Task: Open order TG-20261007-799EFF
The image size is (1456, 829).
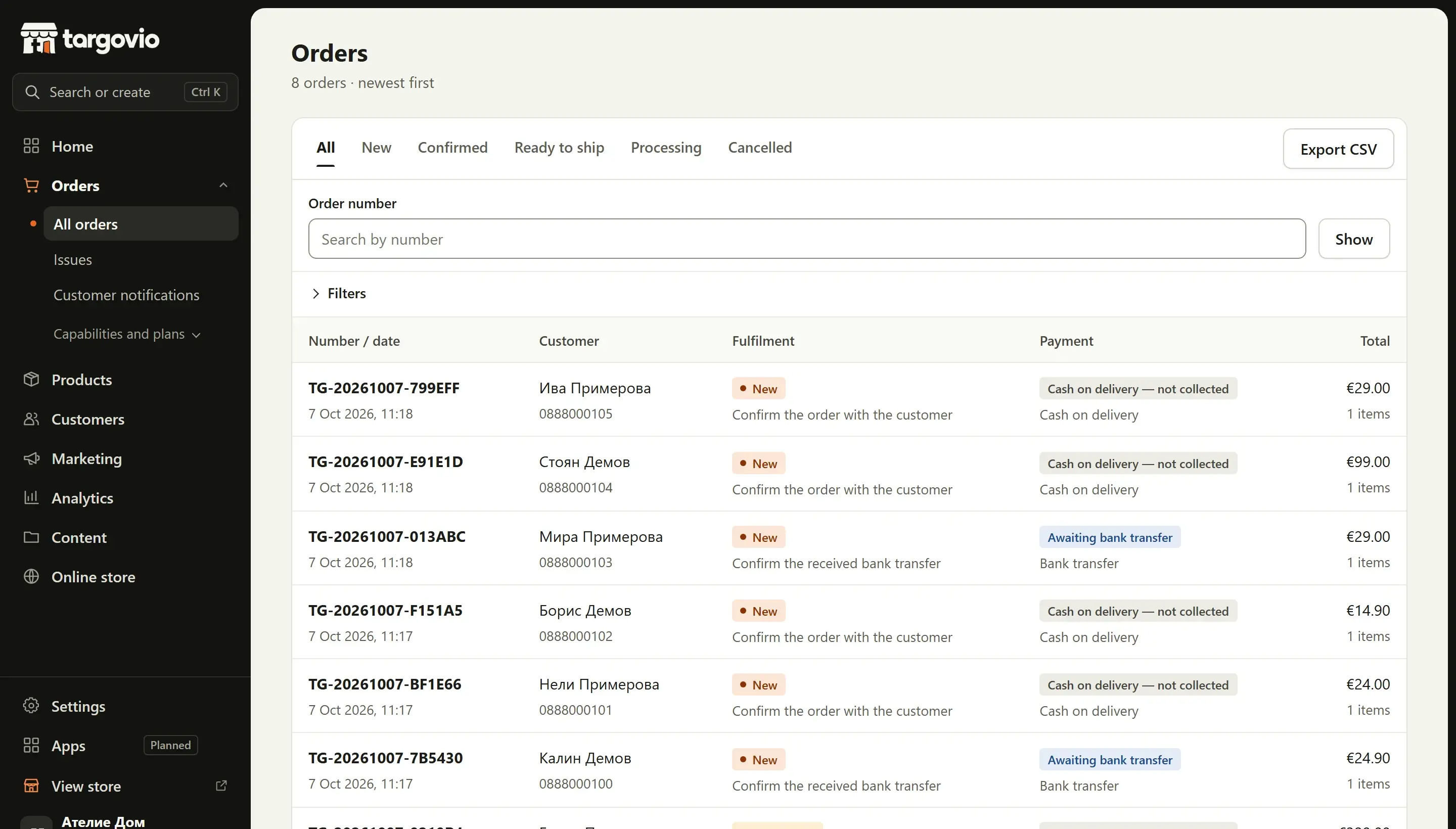Action: click(x=384, y=388)
